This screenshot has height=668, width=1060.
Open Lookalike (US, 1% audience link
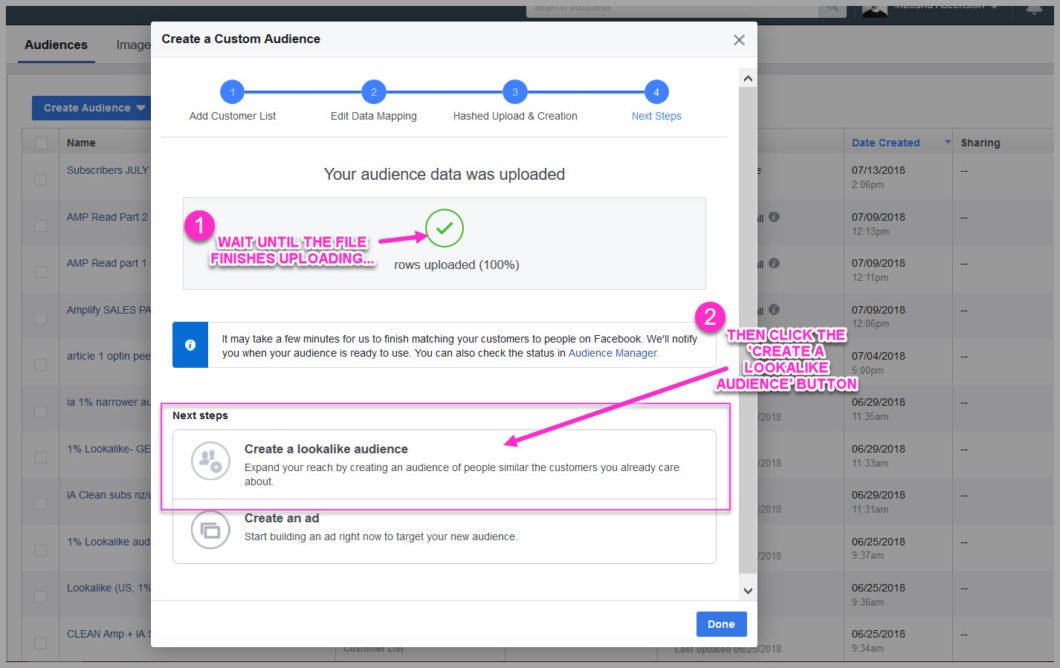[108, 588]
